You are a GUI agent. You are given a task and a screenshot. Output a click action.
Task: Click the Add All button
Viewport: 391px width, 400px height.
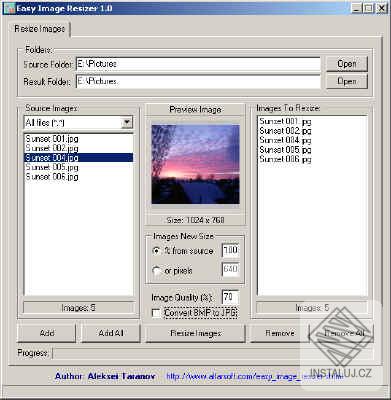tap(111, 333)
